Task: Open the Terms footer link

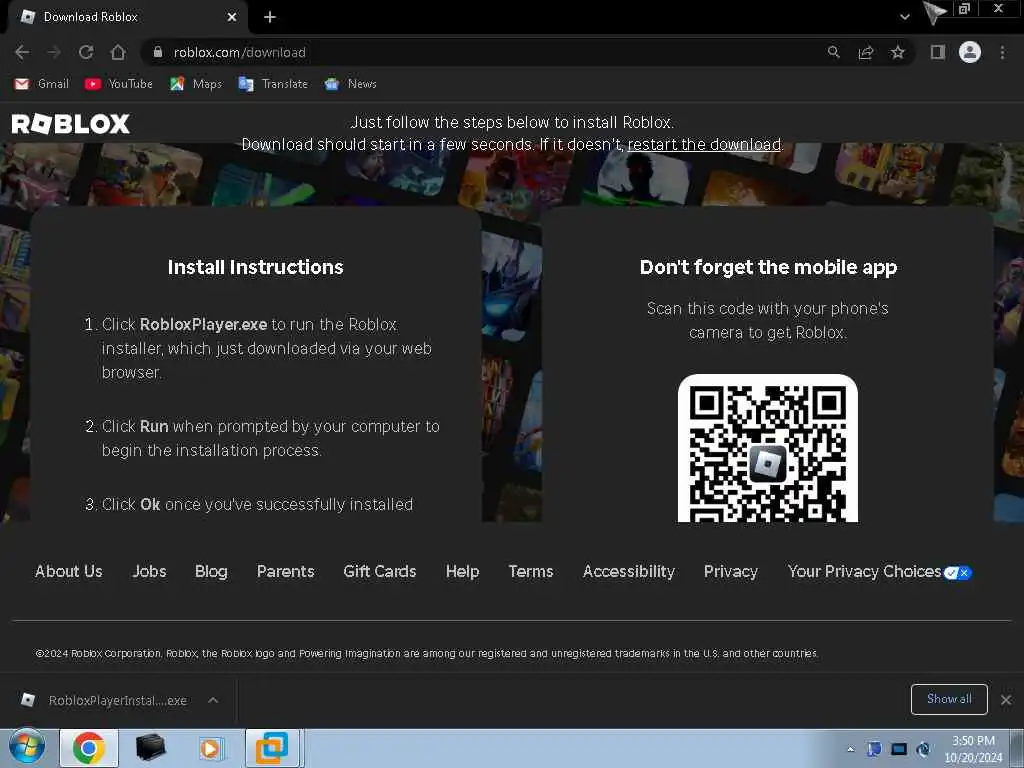Action: coord(531,571)
